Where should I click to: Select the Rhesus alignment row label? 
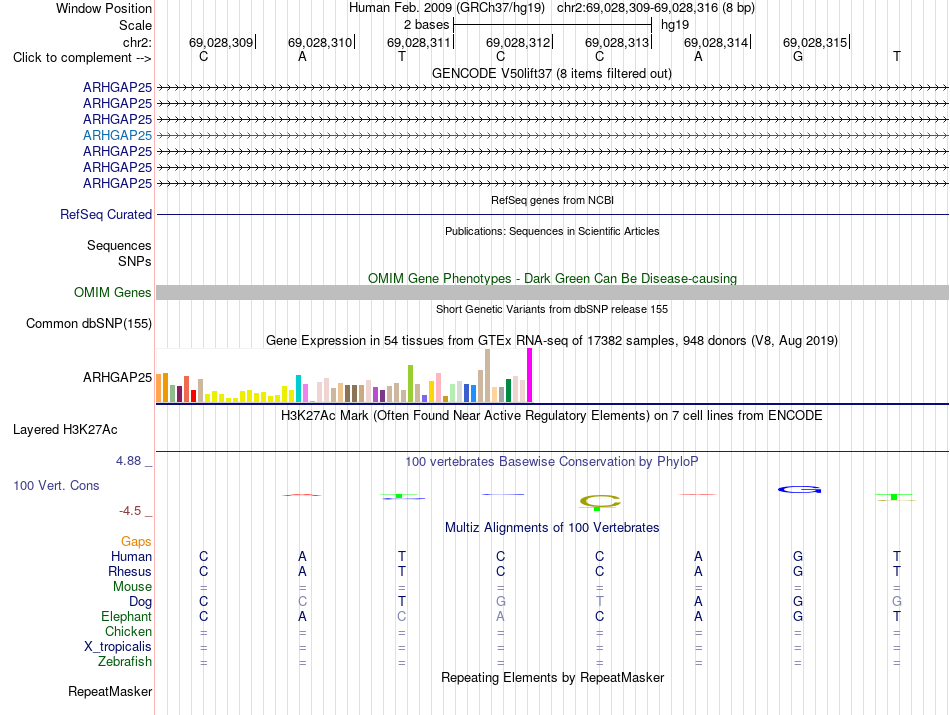130,571
